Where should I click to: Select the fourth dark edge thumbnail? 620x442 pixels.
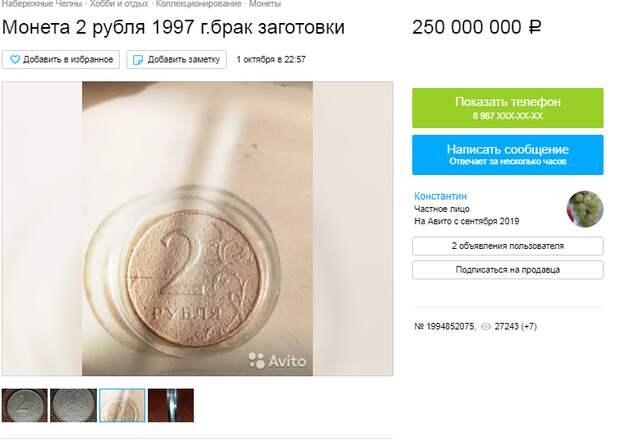(x=171, y=405)
